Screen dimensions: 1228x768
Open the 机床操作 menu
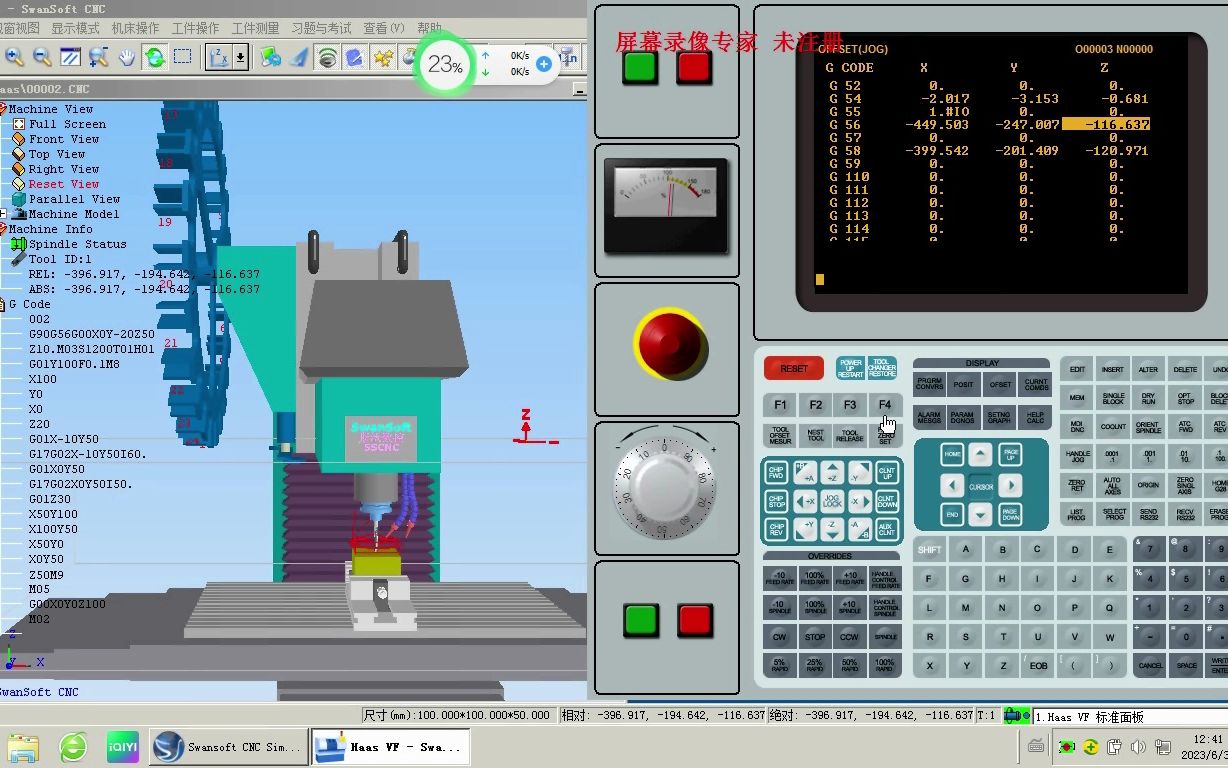click(135, 28)
